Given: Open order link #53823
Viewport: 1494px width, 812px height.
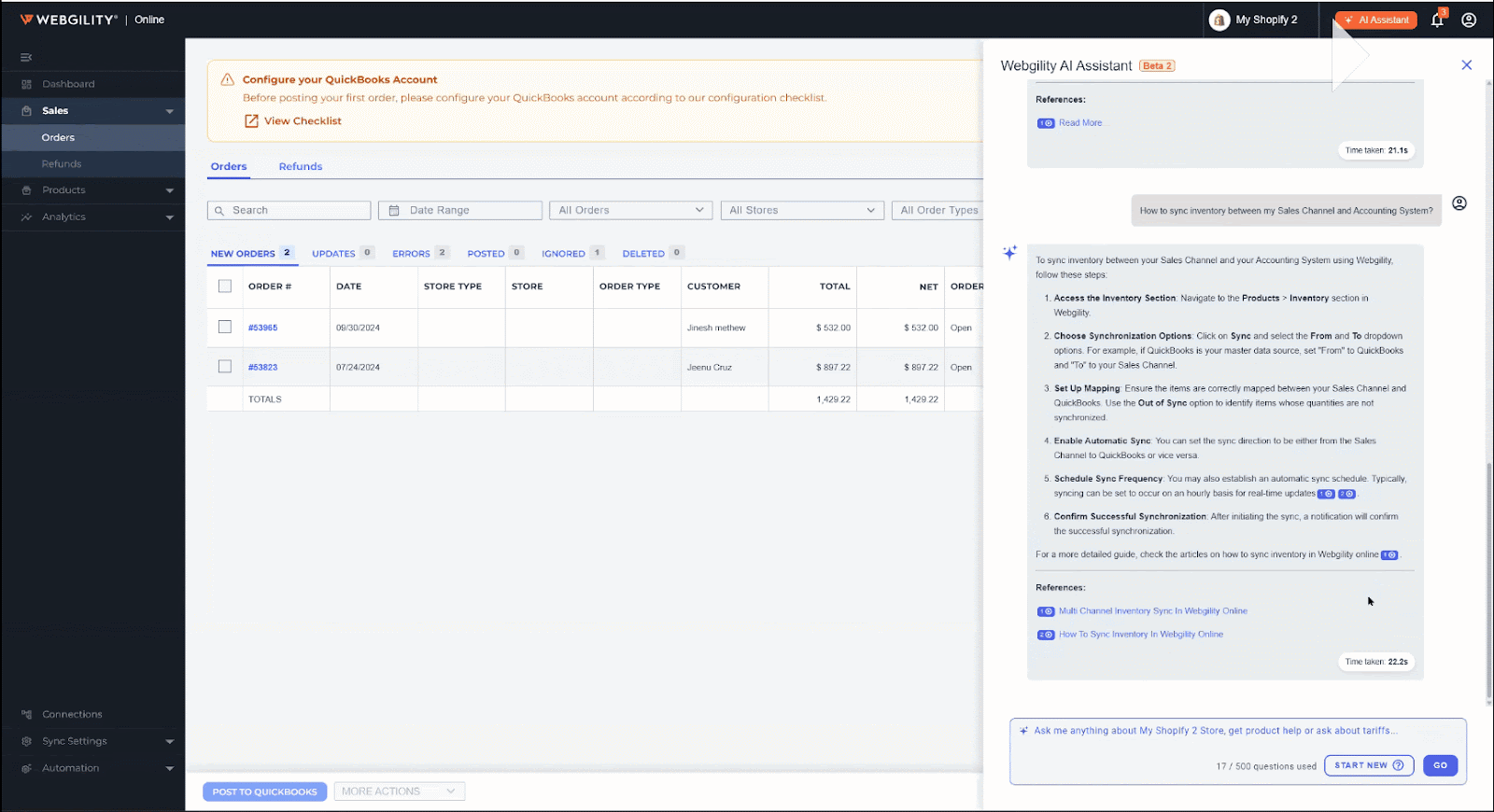Looking at the screenshot, I should [262, 368].
